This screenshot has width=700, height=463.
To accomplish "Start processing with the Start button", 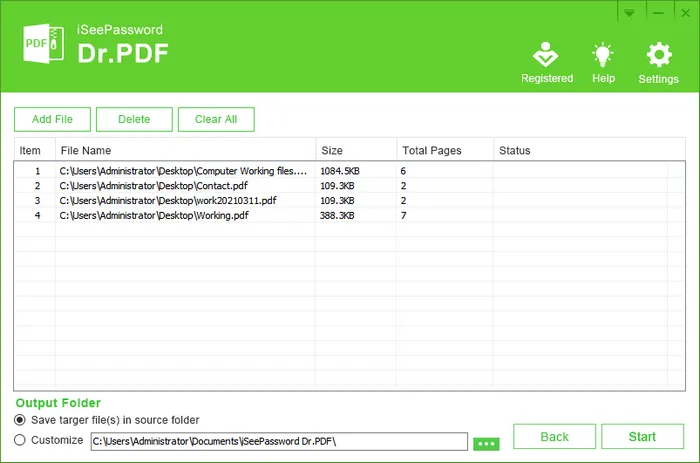I will click(x=642, y=436).
